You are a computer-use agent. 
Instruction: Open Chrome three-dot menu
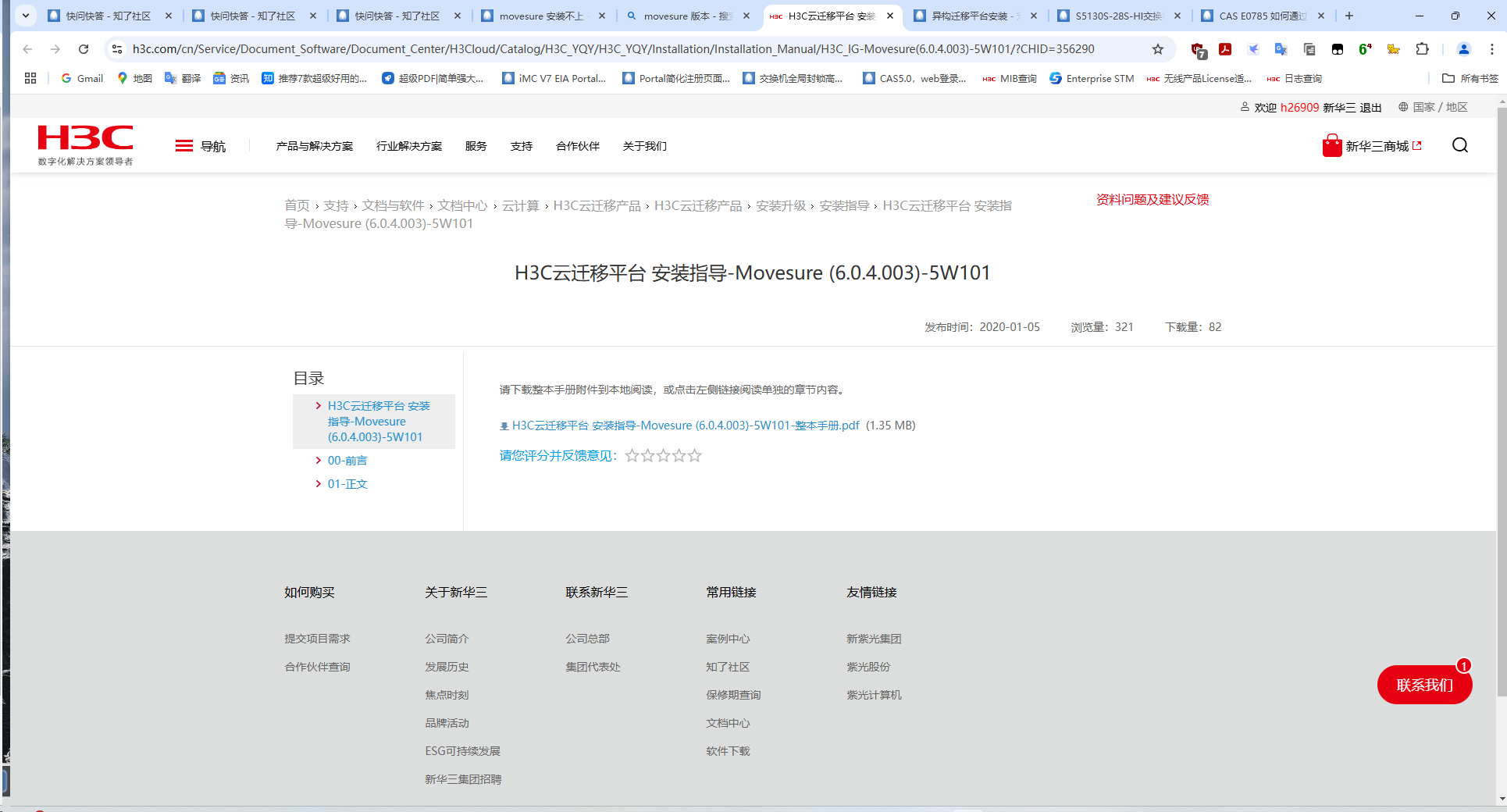[1492, 49]
